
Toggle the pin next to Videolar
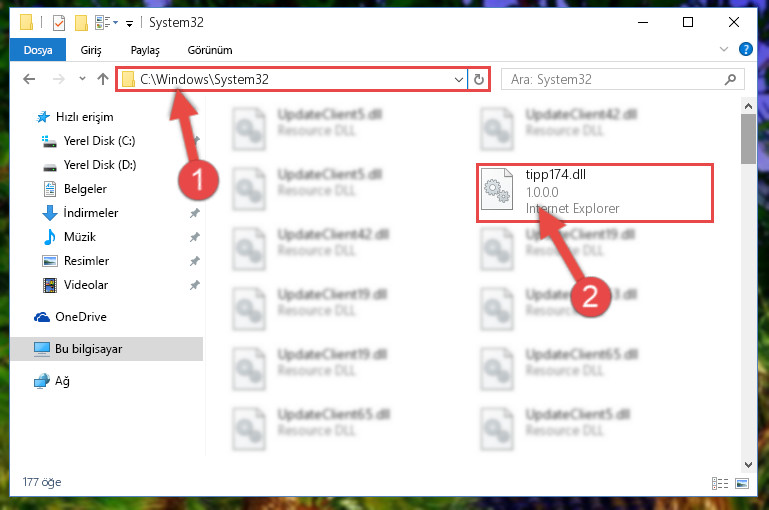(x=195, y=285)
